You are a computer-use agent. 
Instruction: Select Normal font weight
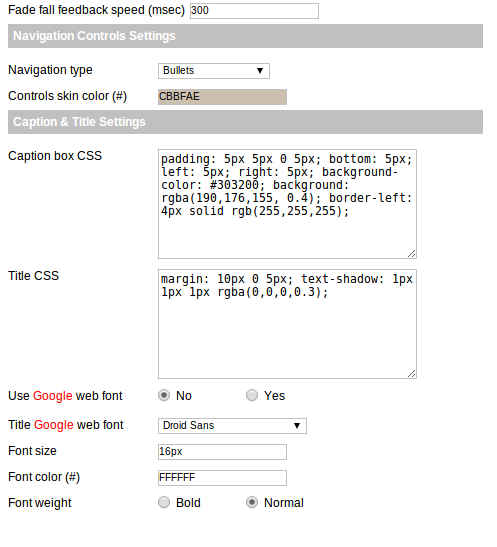click(252, 502)
